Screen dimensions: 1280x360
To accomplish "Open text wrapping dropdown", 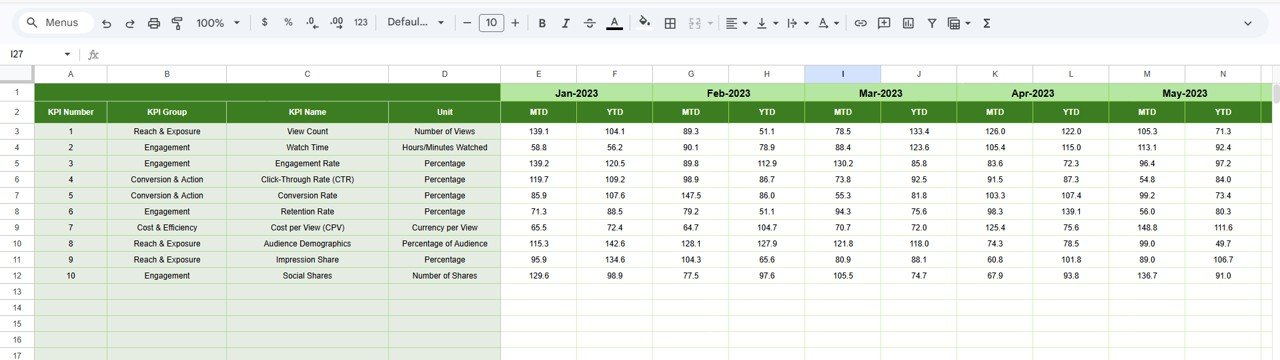I will 797,22.
